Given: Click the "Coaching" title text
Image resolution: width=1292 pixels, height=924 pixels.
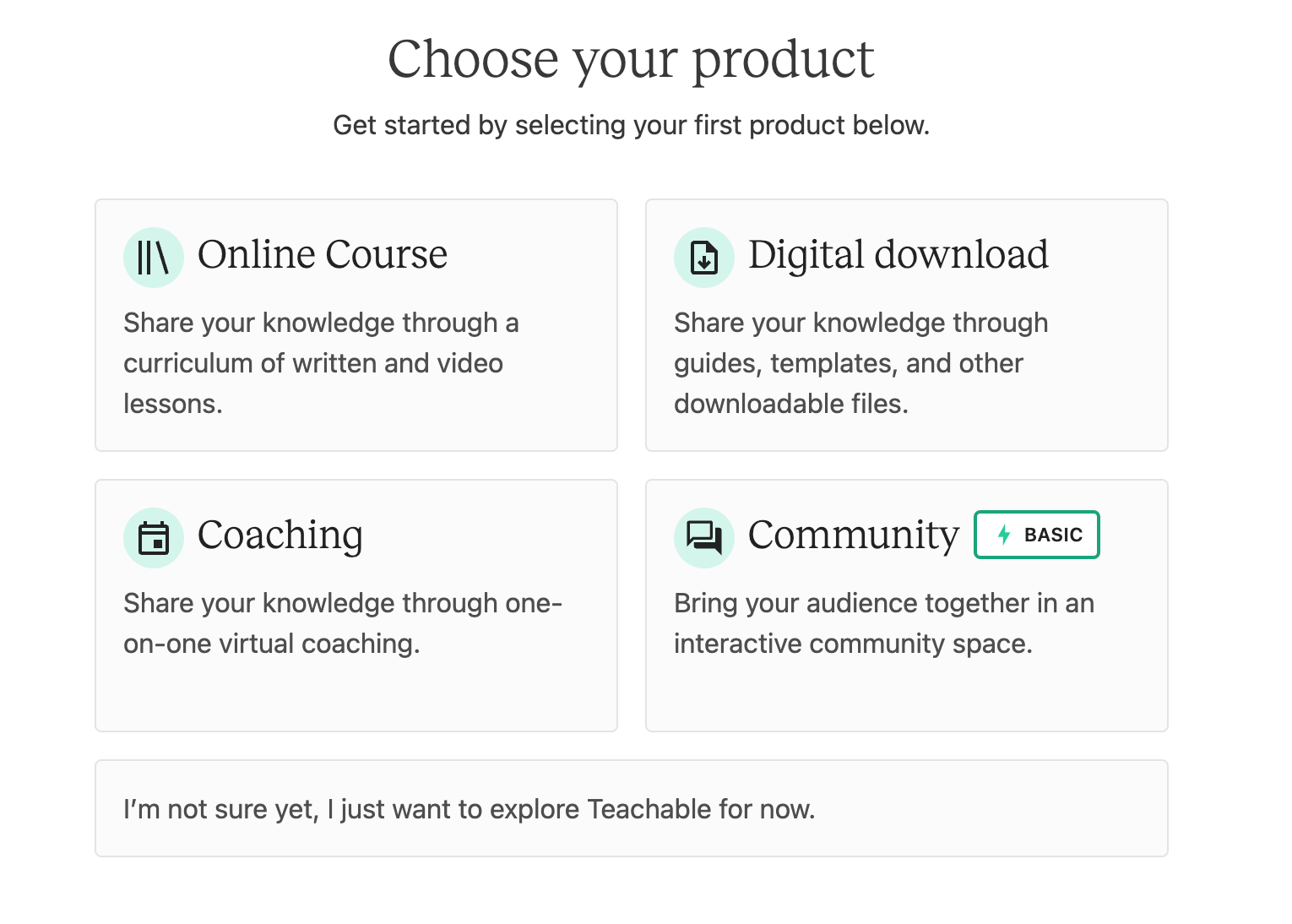Looking at the screenshot, I should 280,535.
